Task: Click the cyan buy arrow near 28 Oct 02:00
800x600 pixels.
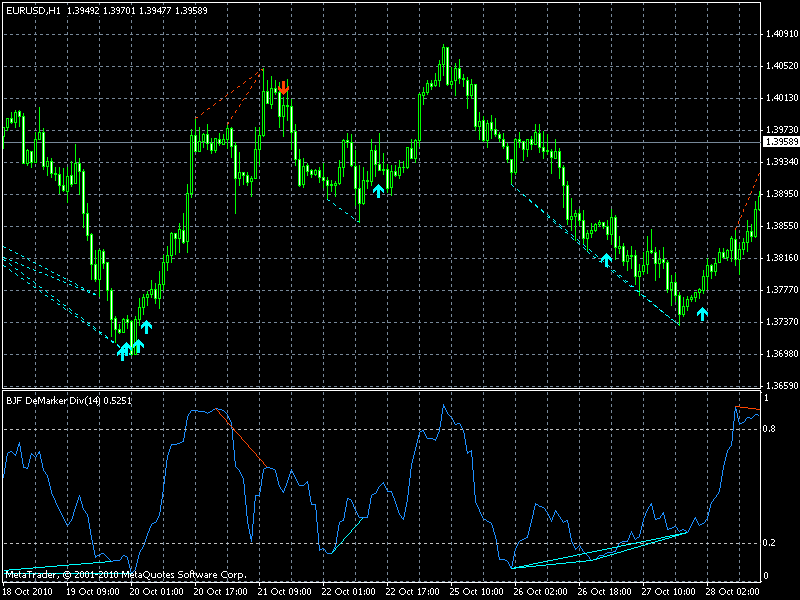Action: tap(703, 314)
